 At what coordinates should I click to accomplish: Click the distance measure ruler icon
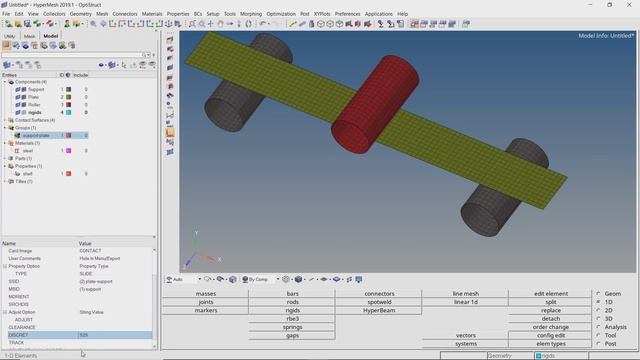tap(292, 24)
